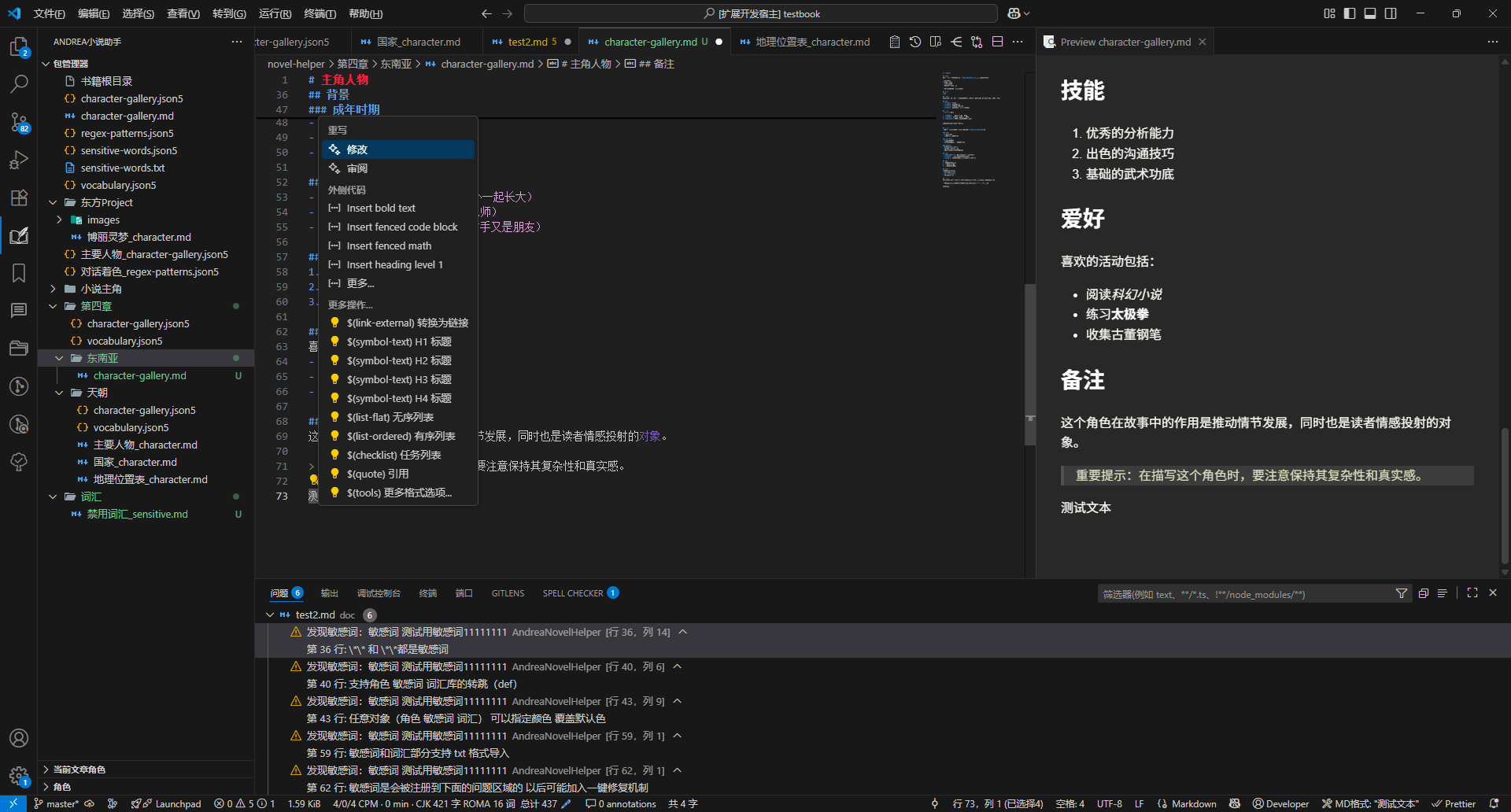Click the Markdown language mode in status bar
The width and height of the screenshot is (1511, 812).
tap(1189, 803)
